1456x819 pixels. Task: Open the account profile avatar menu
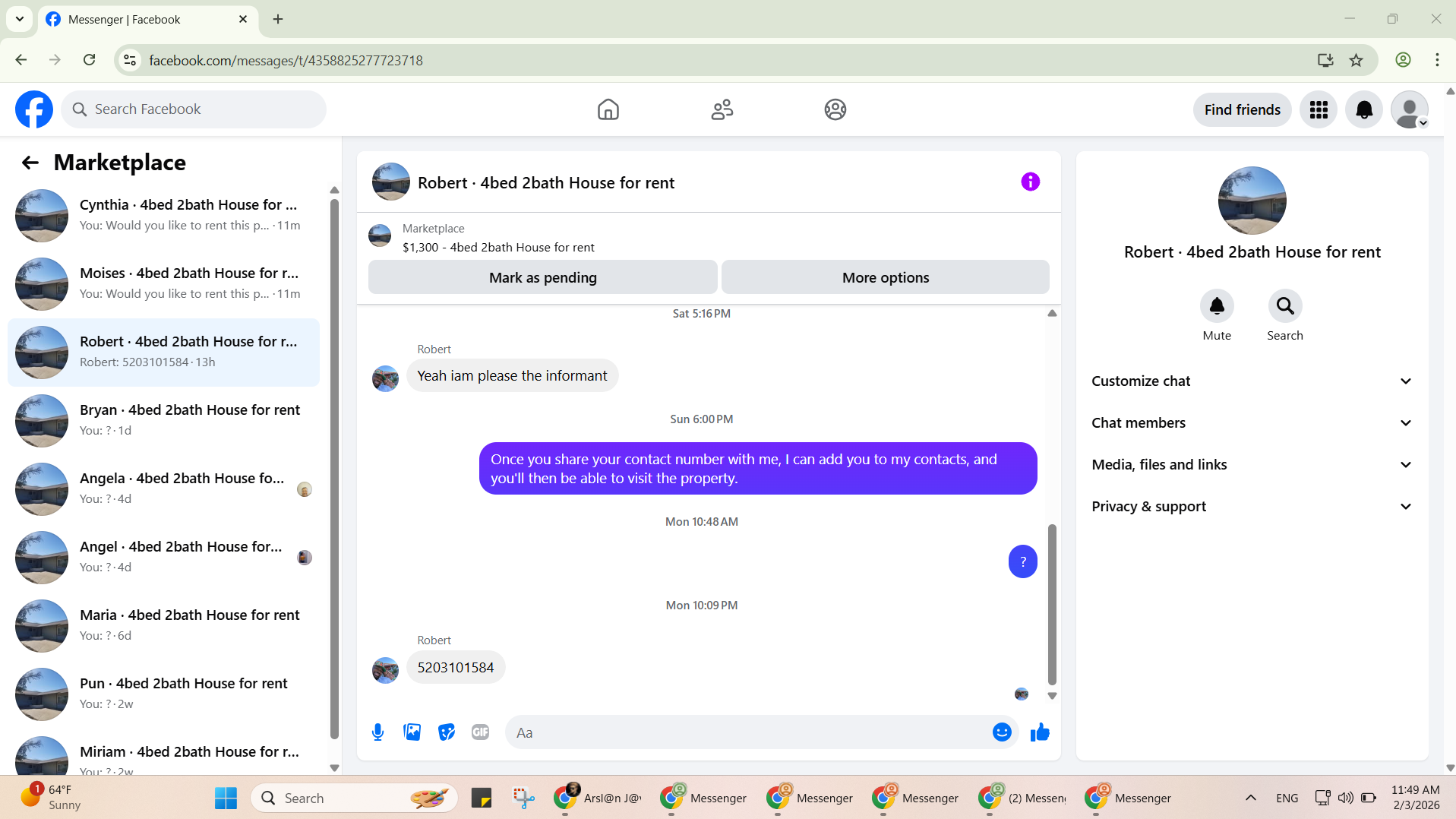click(1410, 109)
